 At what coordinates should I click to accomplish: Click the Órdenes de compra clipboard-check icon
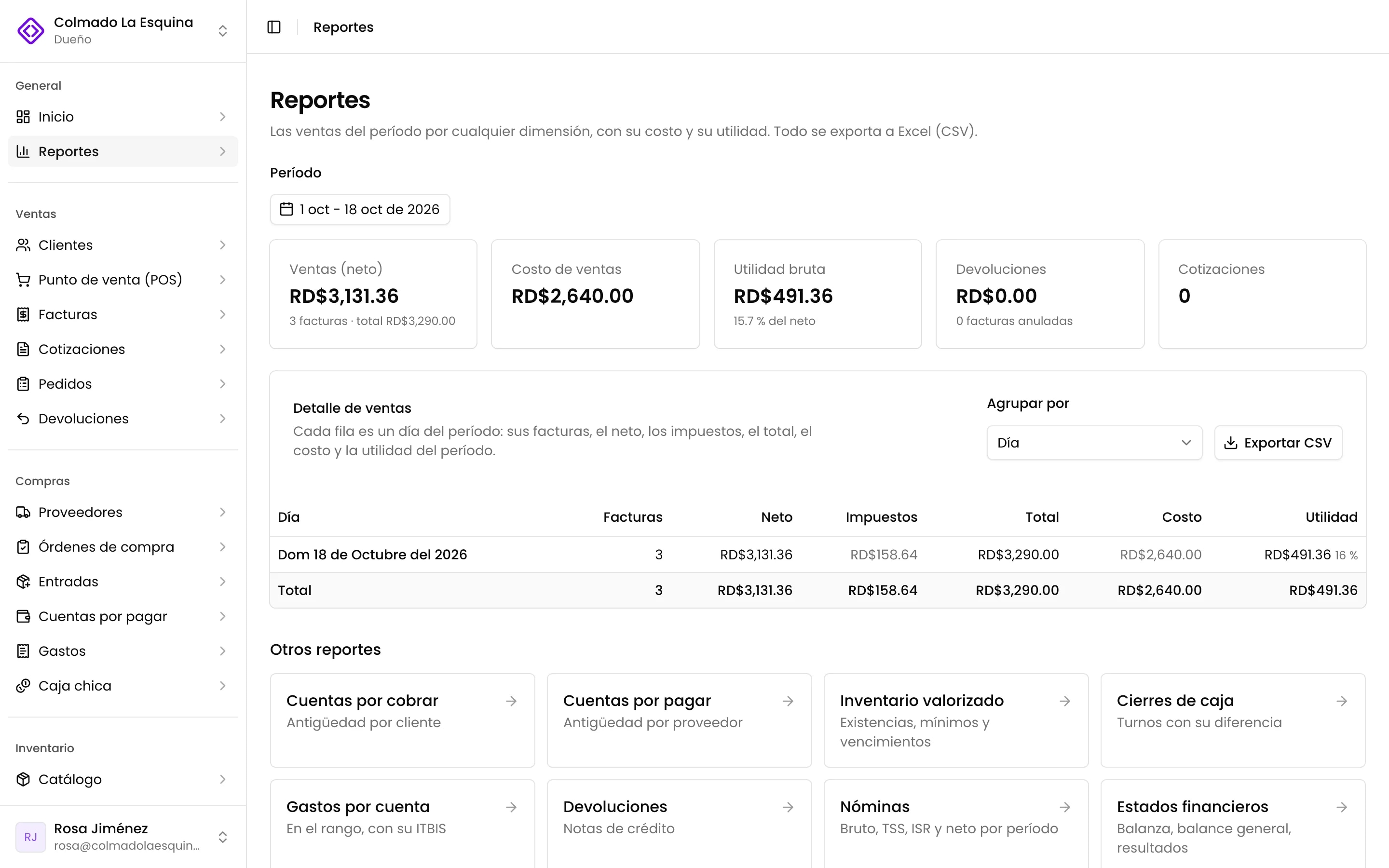coord(23,547)
